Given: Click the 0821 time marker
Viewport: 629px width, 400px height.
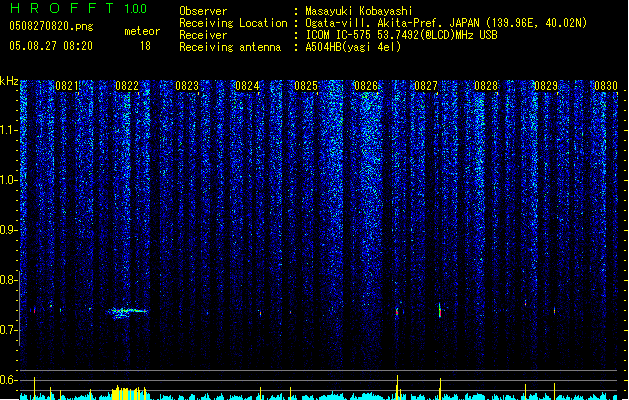Looking at the screenshot, I should click(67, 86).
